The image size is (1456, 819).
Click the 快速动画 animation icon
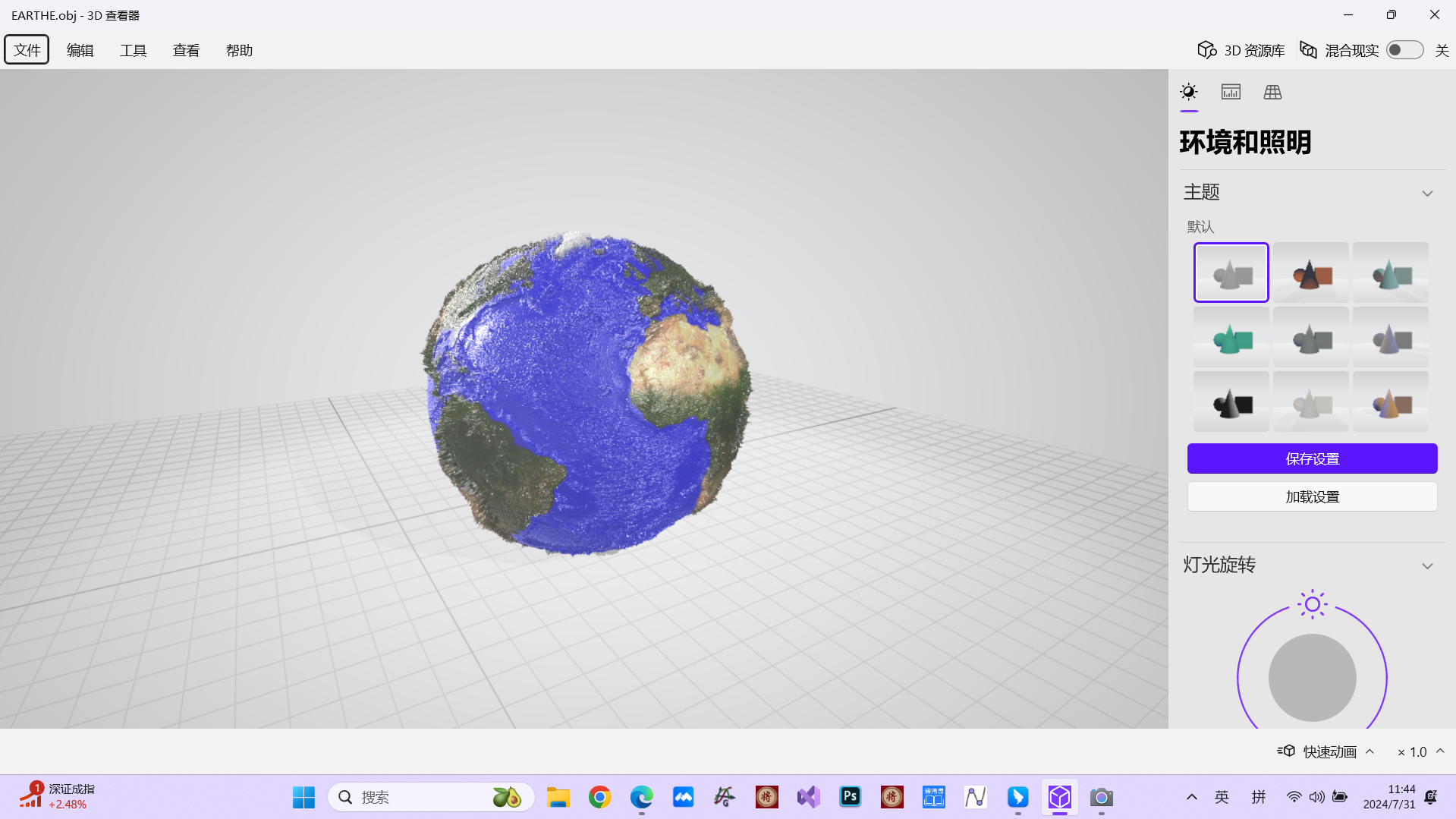tap(1286, 751)
